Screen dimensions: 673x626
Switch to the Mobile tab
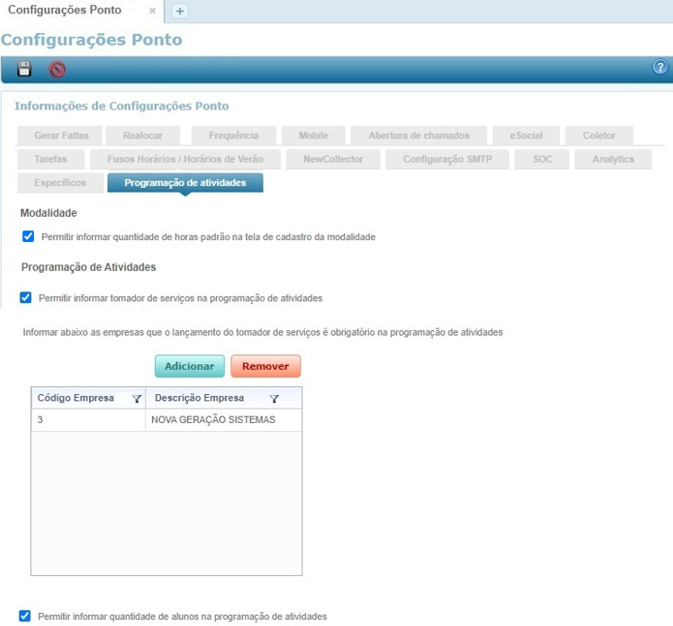(x=313, y=135)
